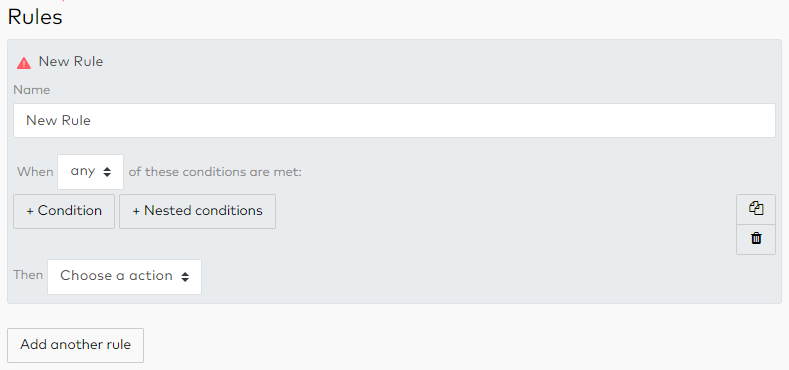Open the "any" conditions dropdown
This screenshot has width=789, height=370.
pyautogui.click(x=91, y=172)
